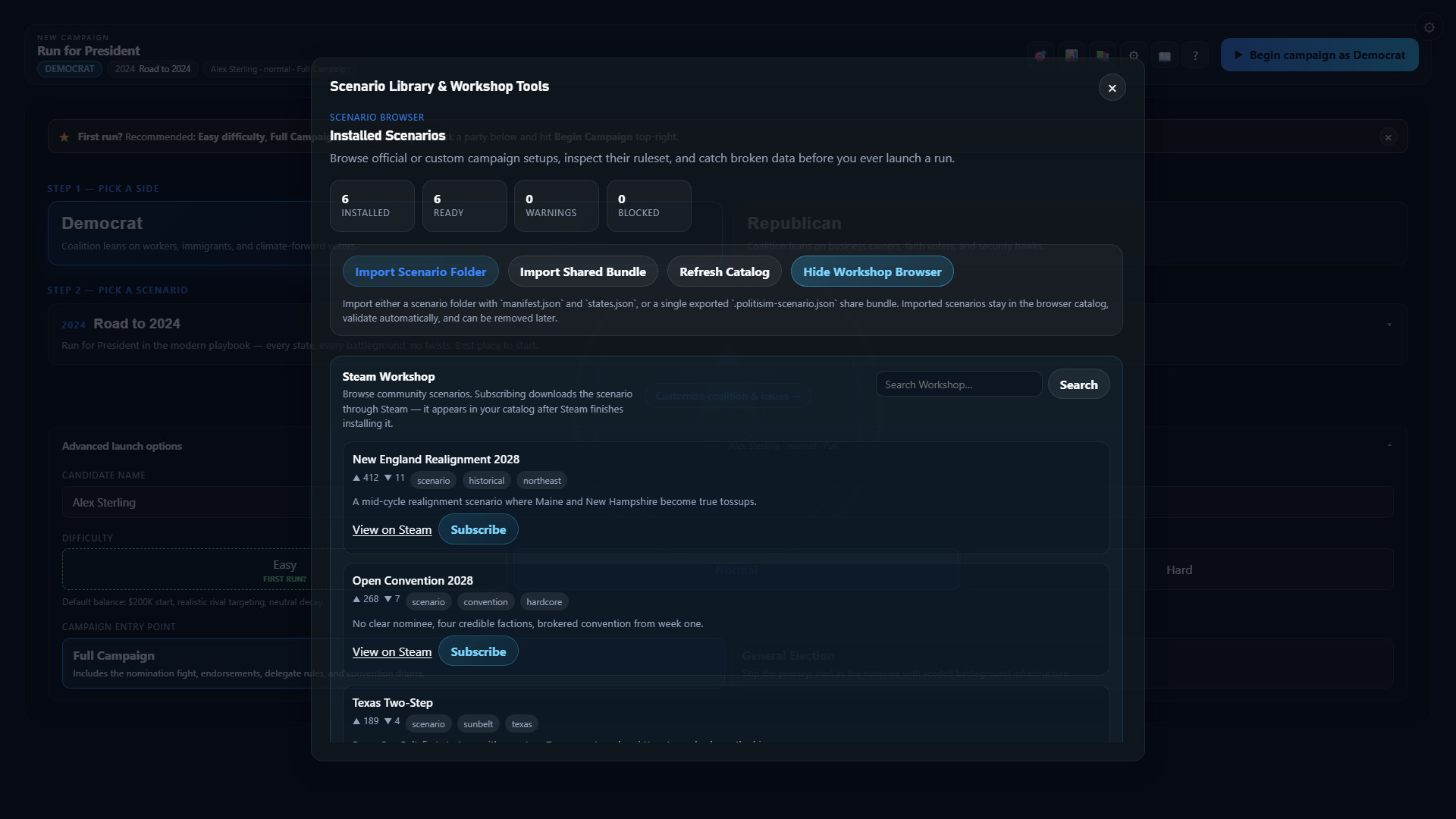The width and height of the screenshot is (1456, 819).
Task: Click Import Shared Bundle
Action: (x=582, y=271)
